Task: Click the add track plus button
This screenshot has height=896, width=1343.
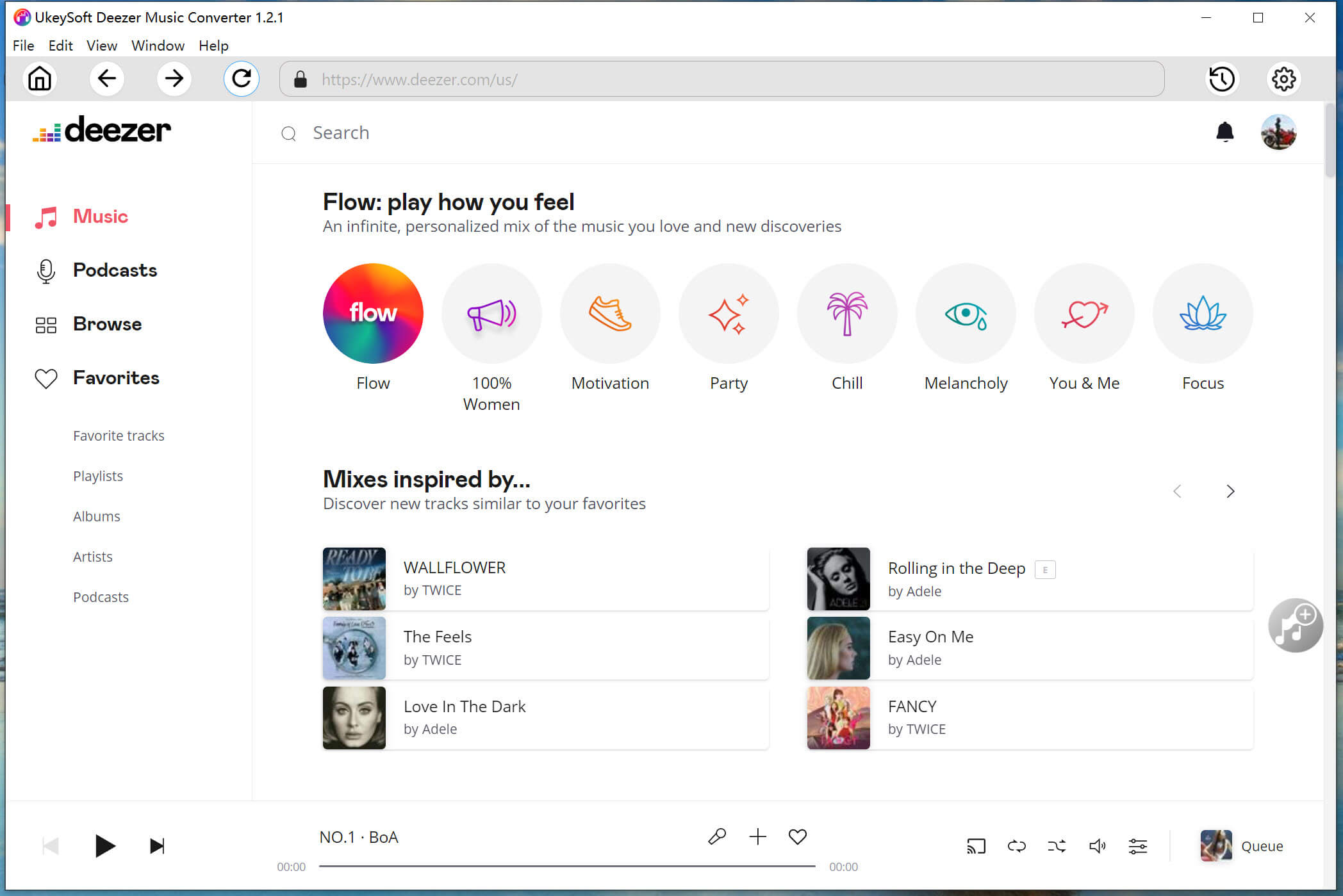Action: pos(757,837)
